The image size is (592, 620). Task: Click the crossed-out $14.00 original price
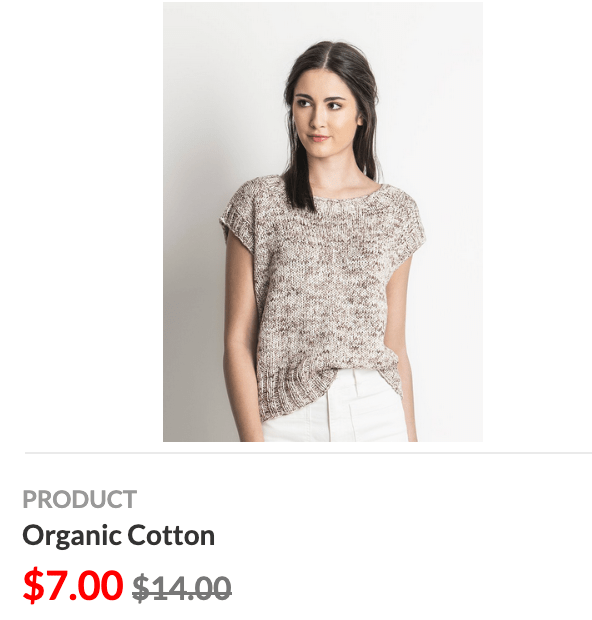(182, 589)
